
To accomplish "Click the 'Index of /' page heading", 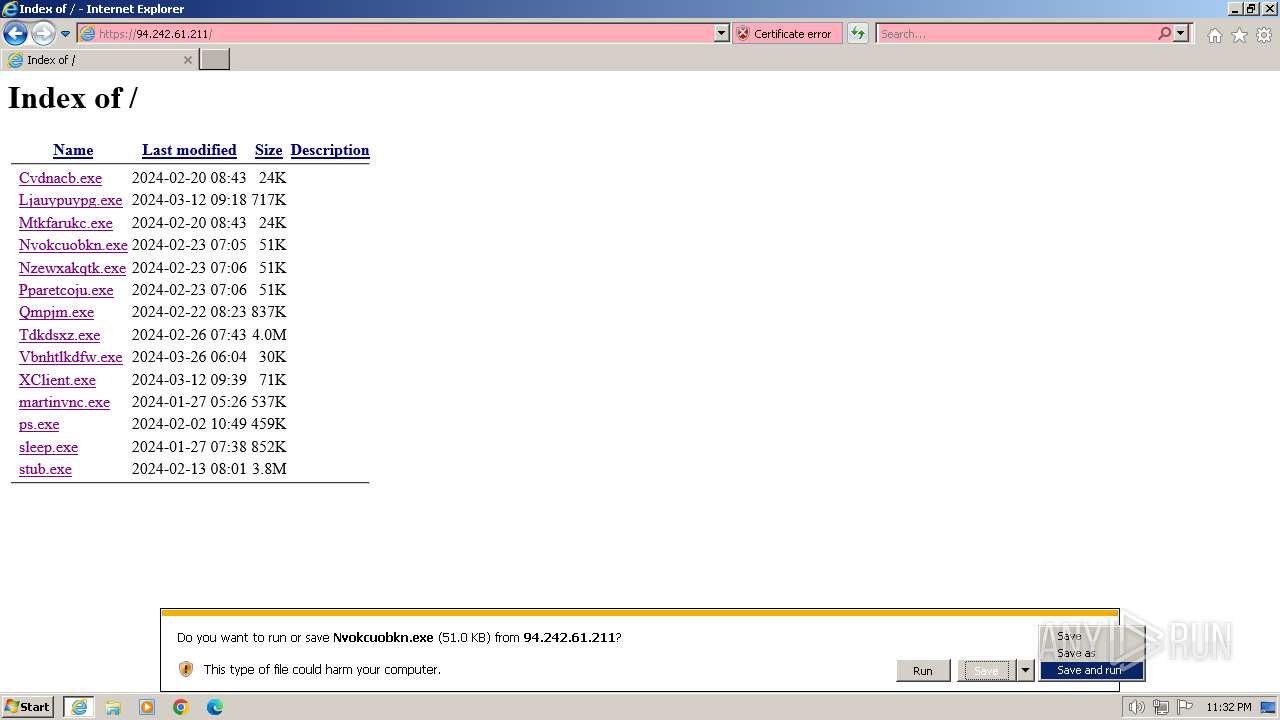I will [x=73, y=98].
